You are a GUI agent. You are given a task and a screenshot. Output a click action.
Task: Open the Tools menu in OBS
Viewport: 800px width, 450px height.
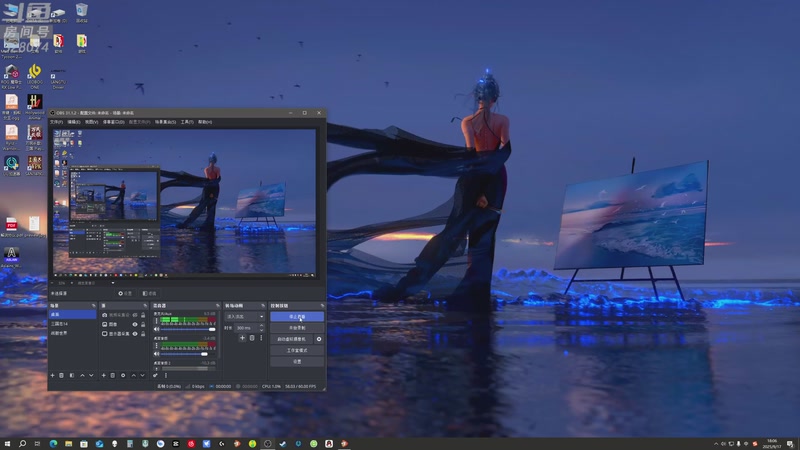point(187,122)
